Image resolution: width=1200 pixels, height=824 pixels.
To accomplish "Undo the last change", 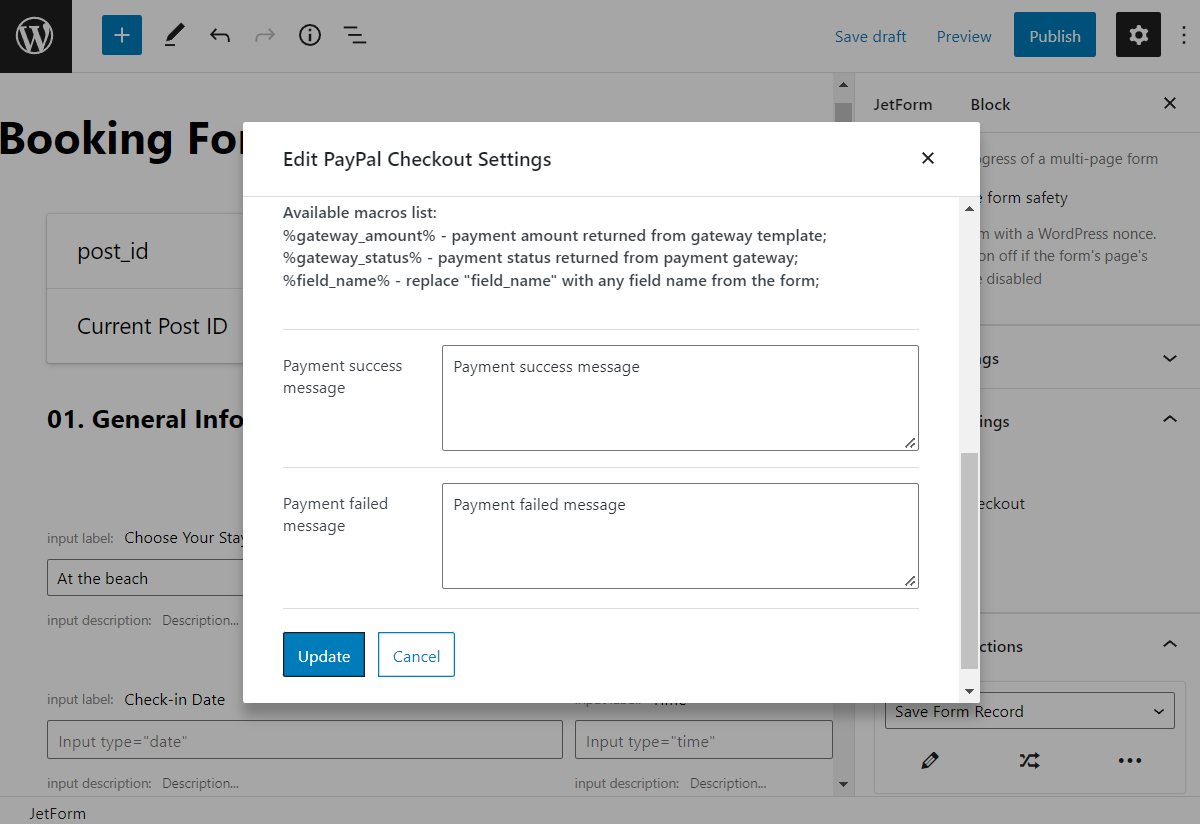I will pyautogui.click(x=220, y=35).
